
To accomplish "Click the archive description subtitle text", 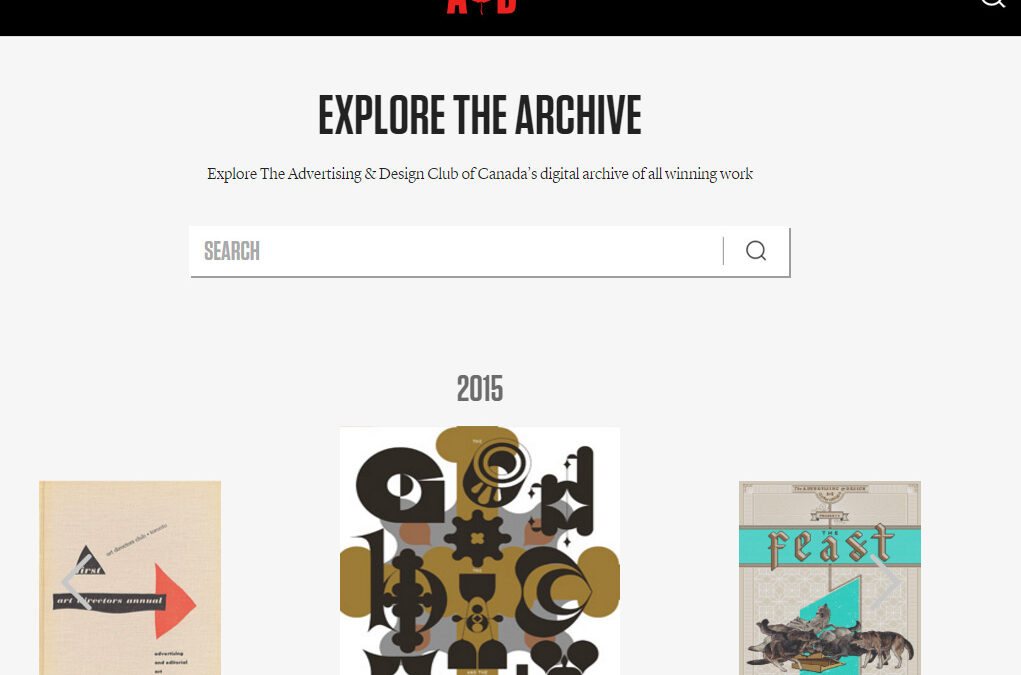I will pyautogui.click(x=480, y=174).
